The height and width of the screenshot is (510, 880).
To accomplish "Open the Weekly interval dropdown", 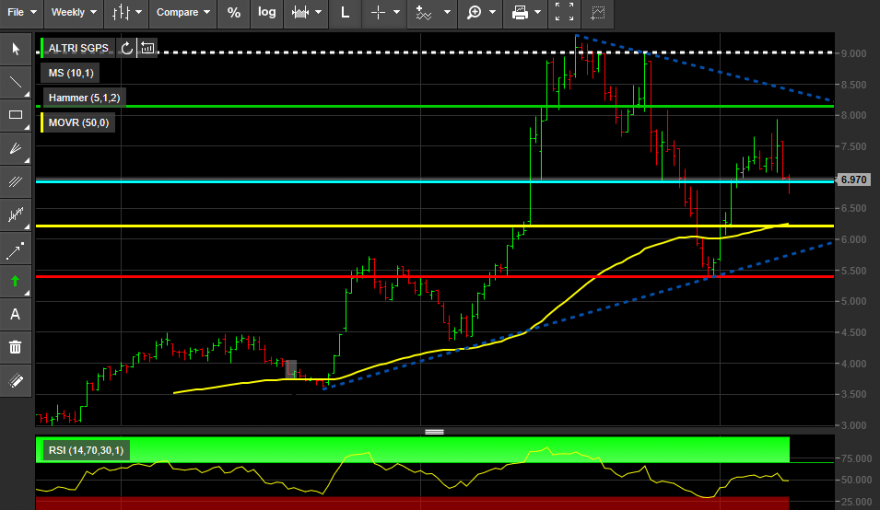I will (74, 12).
